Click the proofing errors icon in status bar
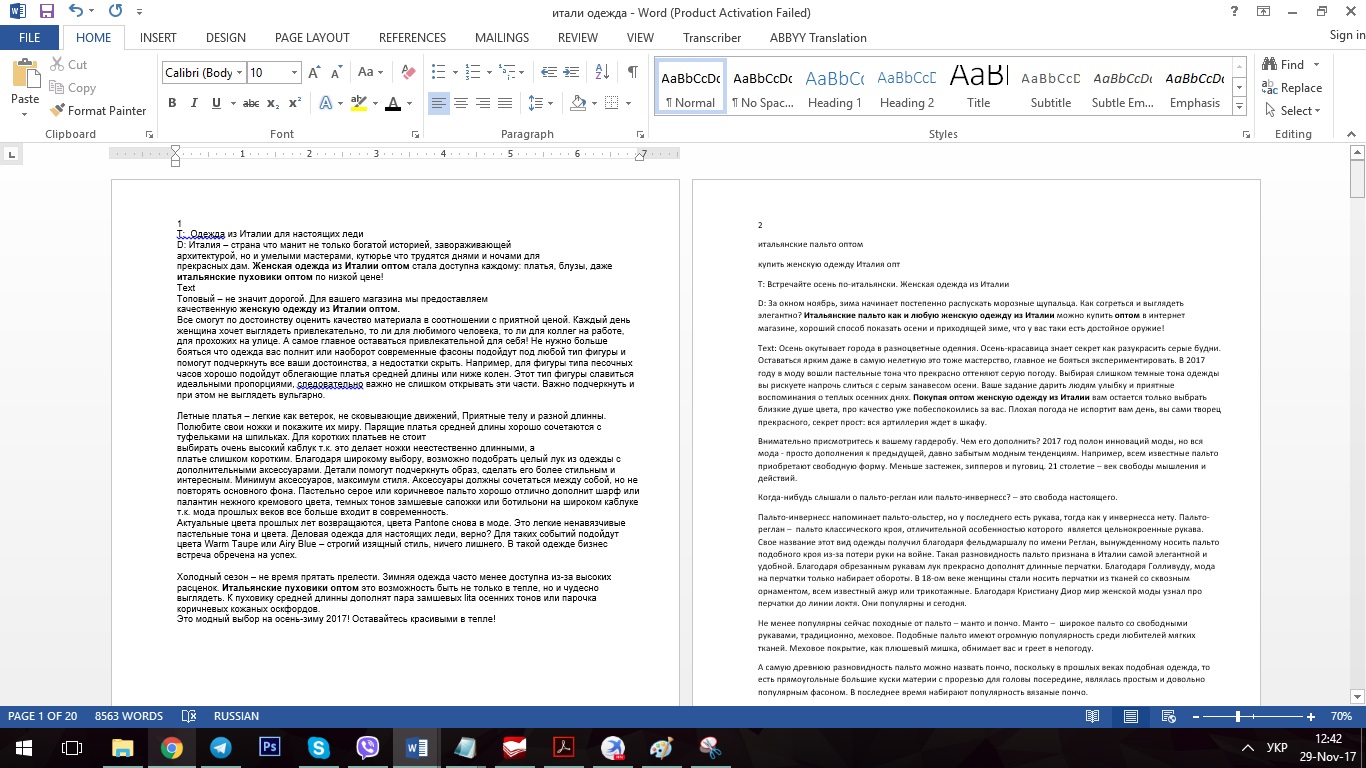 189,716
